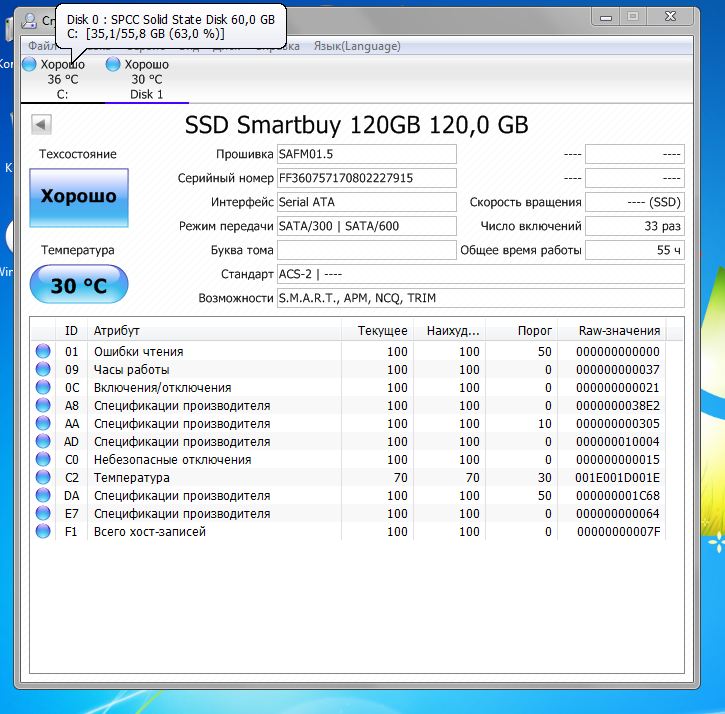
Task: Select the Ошибки чтения attribute text
Action: click(x=139, y=351)
